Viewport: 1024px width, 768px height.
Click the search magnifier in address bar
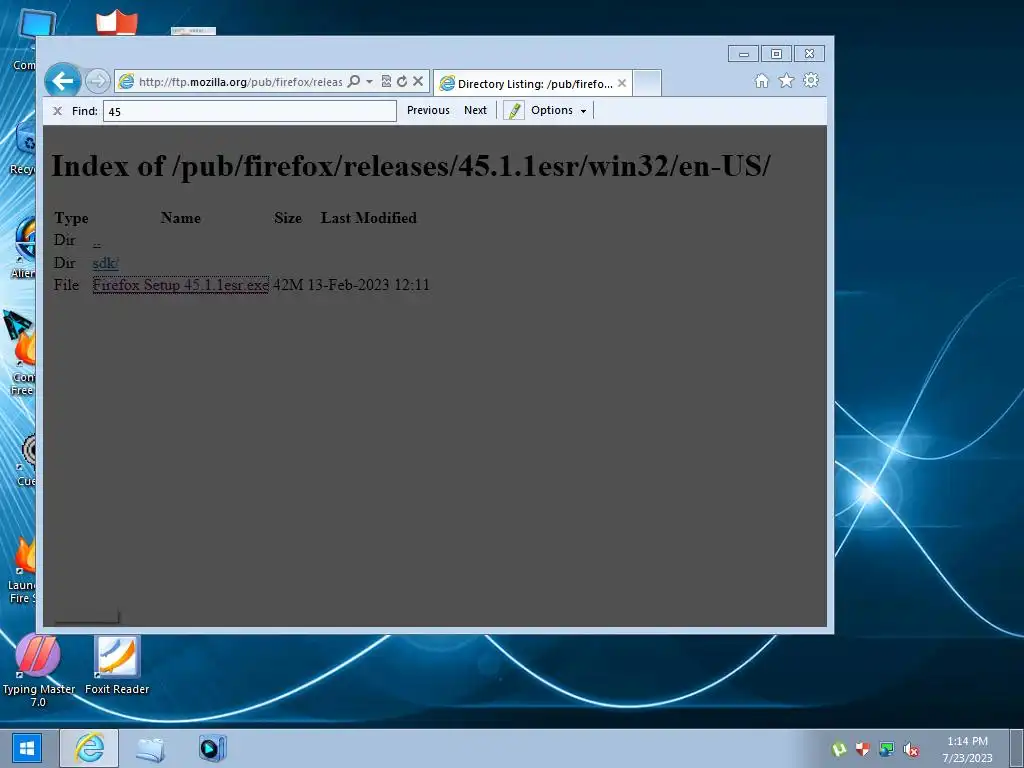[353, 81]
